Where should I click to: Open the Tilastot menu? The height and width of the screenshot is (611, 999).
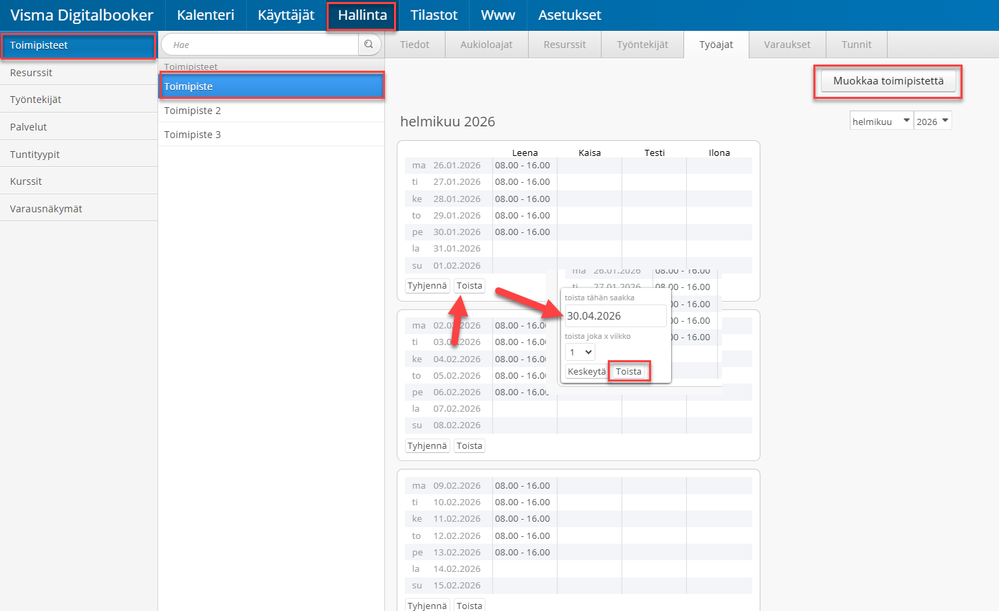tap(434, 15)
